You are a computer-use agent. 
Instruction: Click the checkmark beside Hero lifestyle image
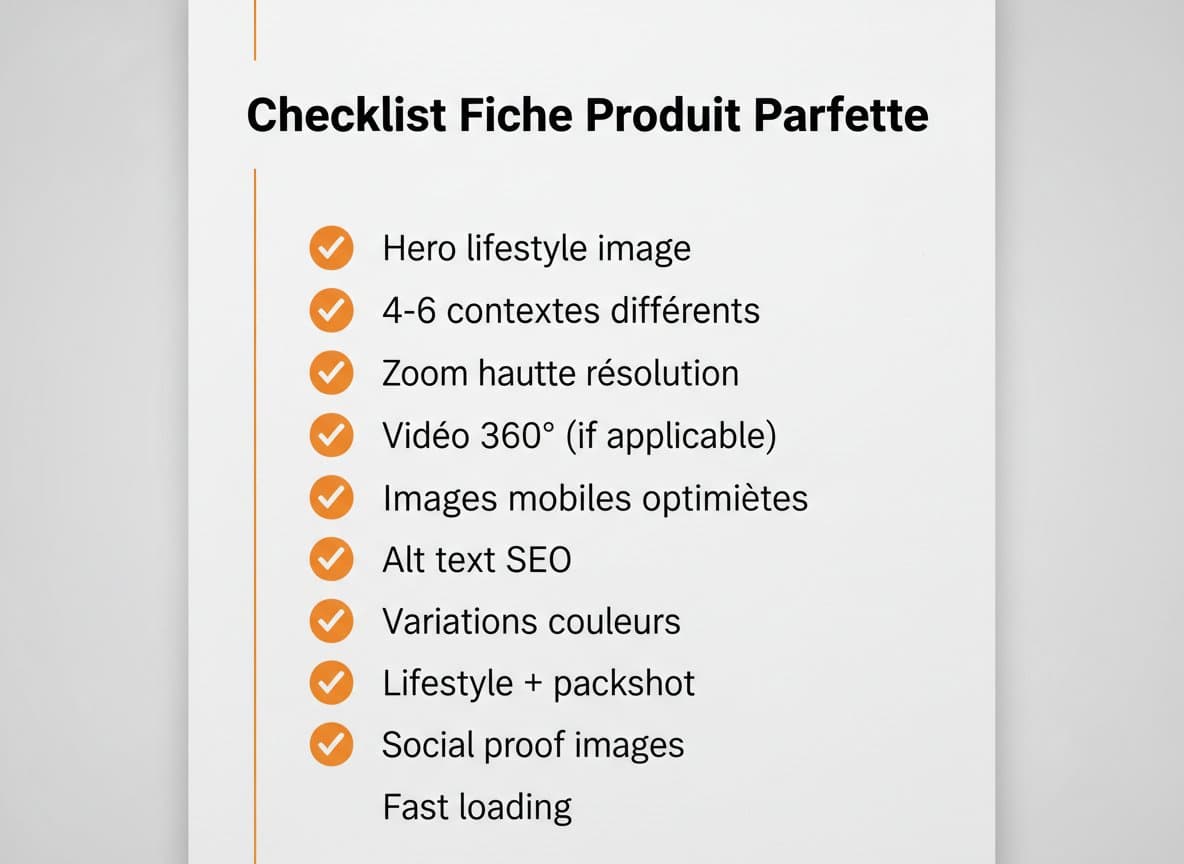pos(331,248)
